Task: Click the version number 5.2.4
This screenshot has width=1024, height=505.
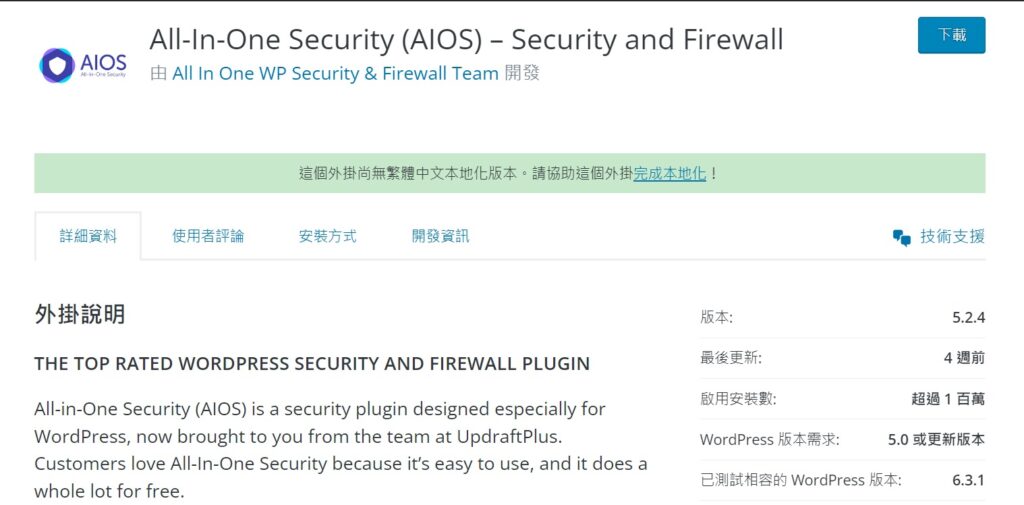Action: tap(968, 318)
